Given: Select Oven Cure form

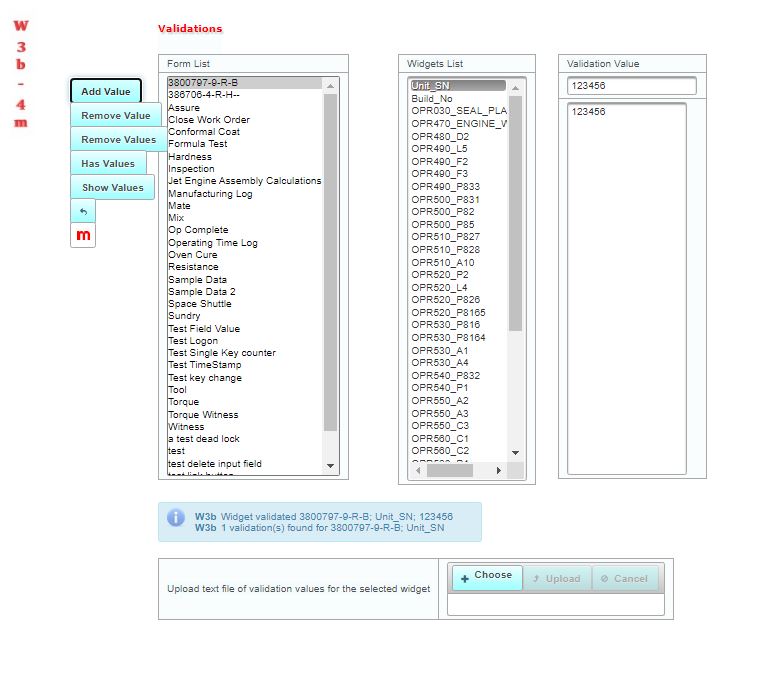Looking at the screenshot, I should pos(245,254).
